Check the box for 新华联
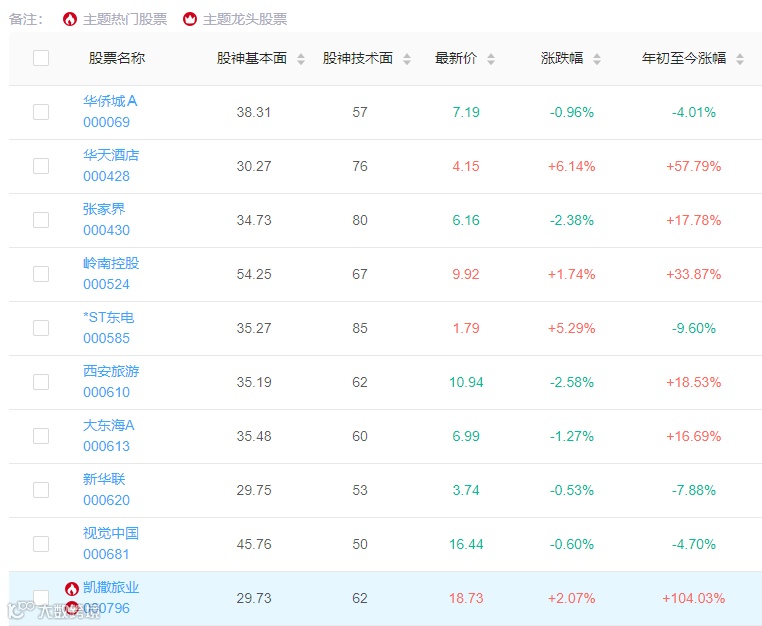Screen dimensions: 762x626 (x=41, y=489)
